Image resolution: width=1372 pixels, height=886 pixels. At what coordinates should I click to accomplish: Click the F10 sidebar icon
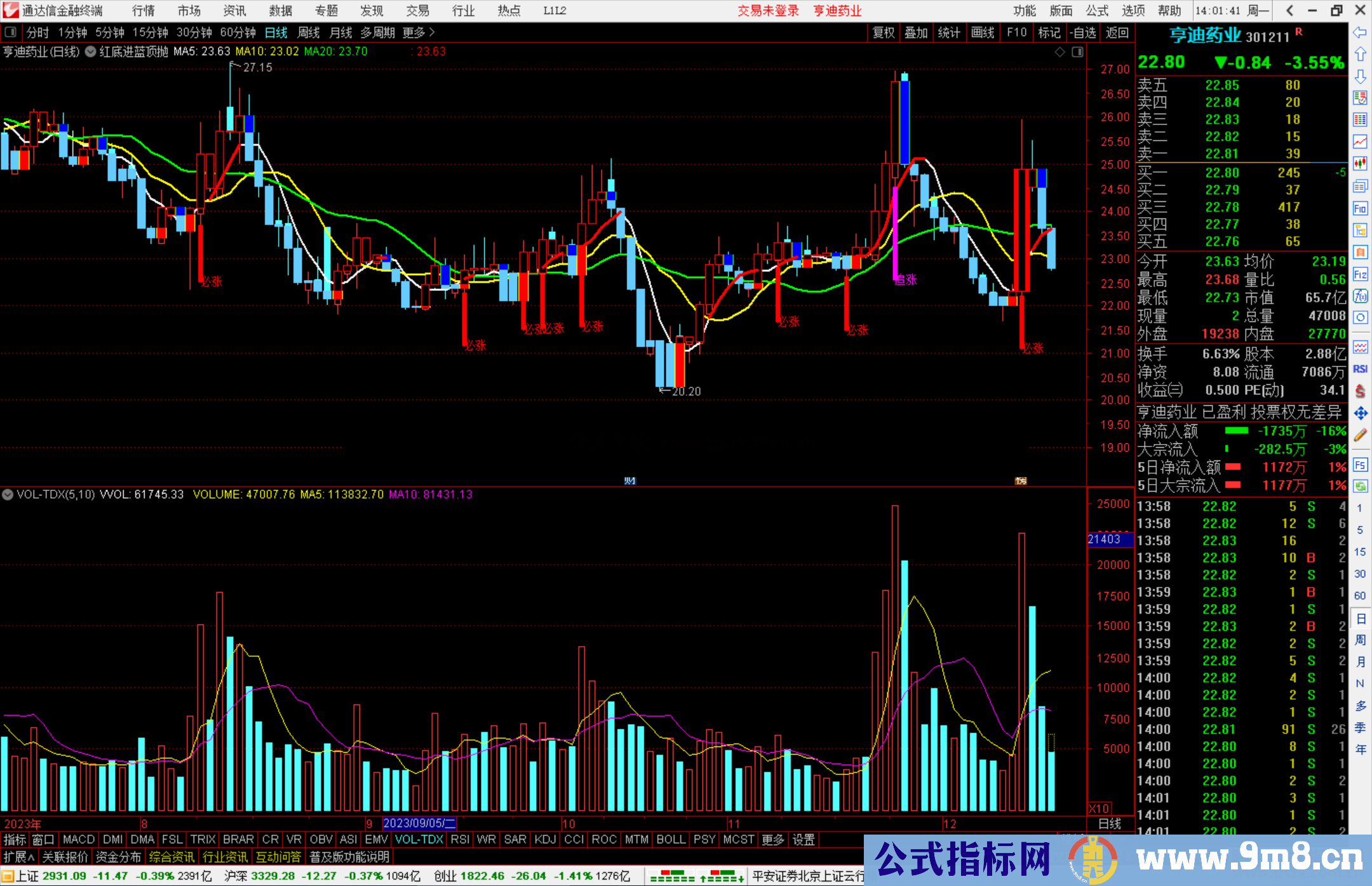click(1360, 208)
